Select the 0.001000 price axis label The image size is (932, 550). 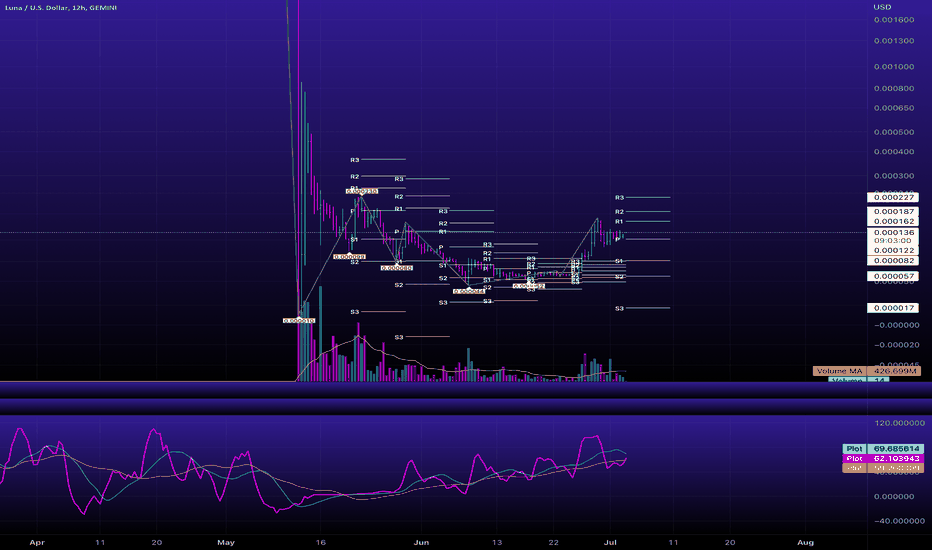tap(894, 67)
